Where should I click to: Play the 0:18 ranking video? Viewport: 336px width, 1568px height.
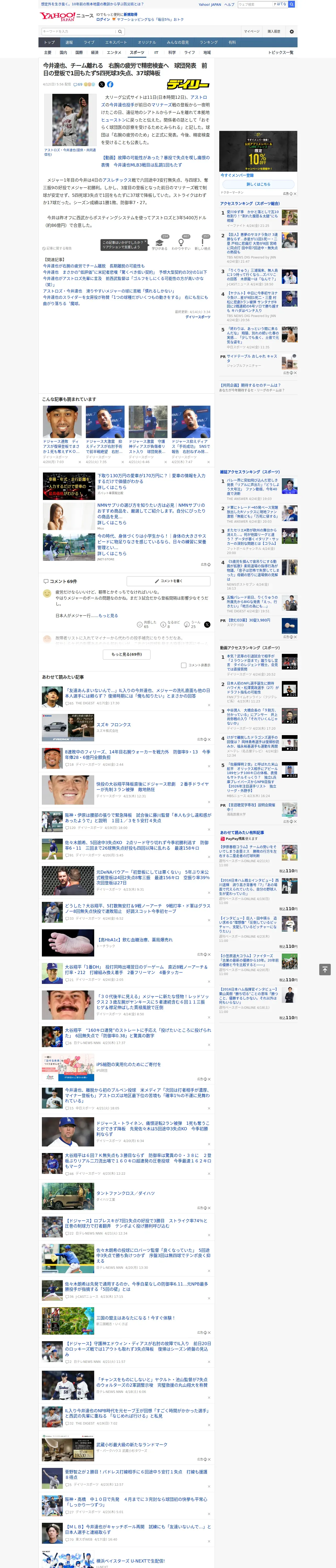tap(290, 770)
